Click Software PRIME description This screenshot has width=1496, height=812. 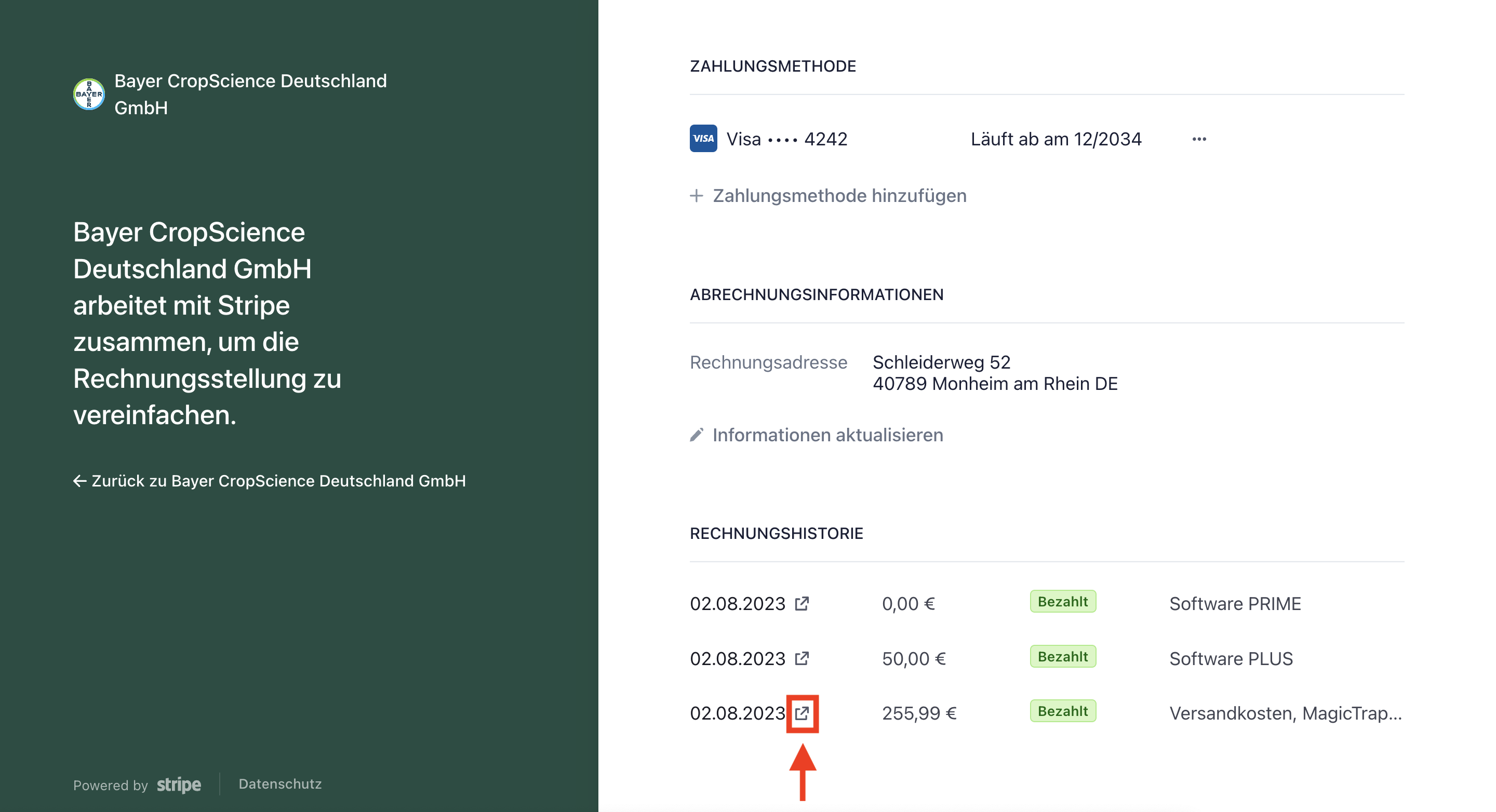[x=1235, y=604]
